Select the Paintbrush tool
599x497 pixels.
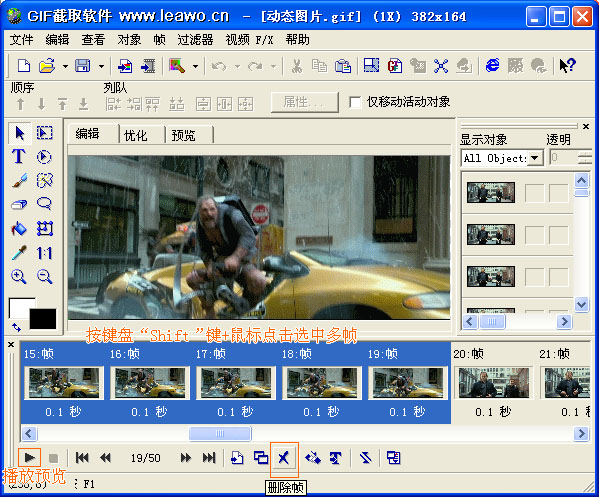pyautogui.click(x=19, y=180)
